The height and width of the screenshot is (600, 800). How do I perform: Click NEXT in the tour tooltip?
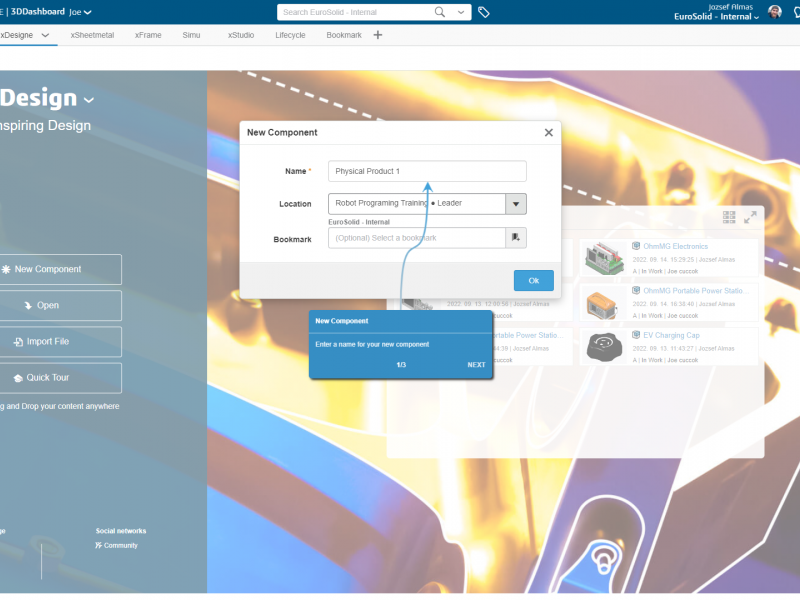click(476, 365)
